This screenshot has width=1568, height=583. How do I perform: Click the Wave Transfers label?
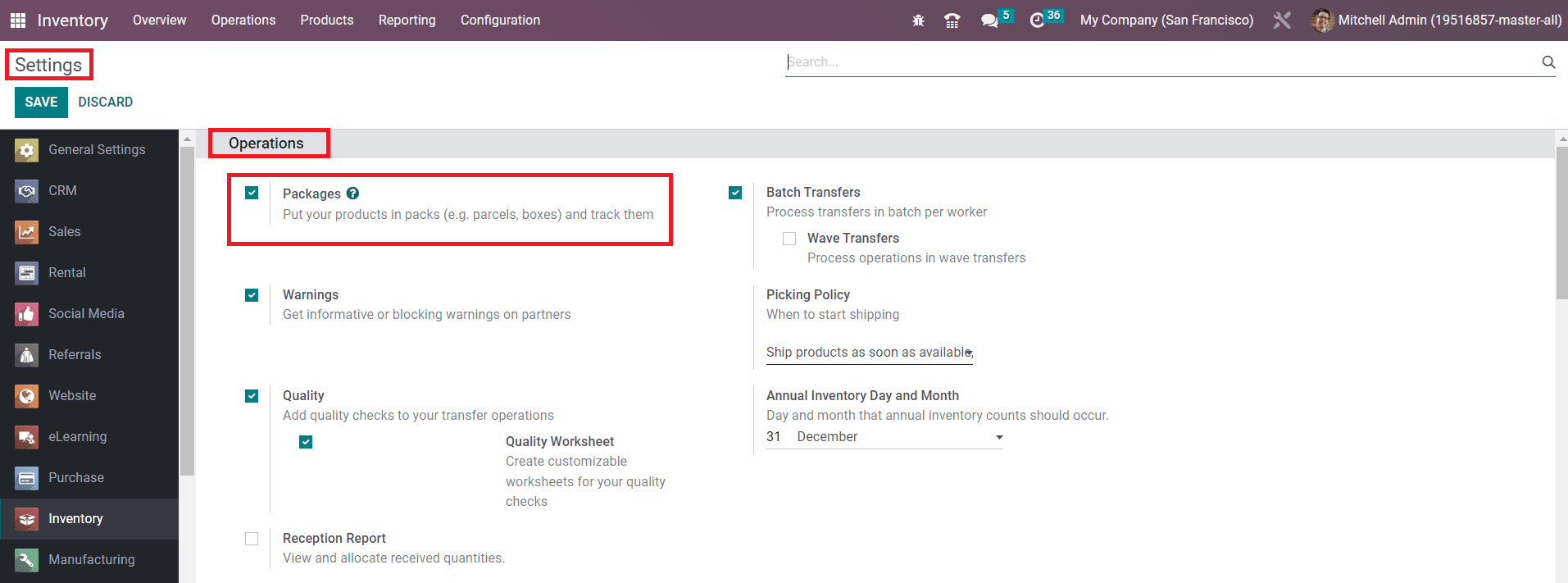[853, 239]
